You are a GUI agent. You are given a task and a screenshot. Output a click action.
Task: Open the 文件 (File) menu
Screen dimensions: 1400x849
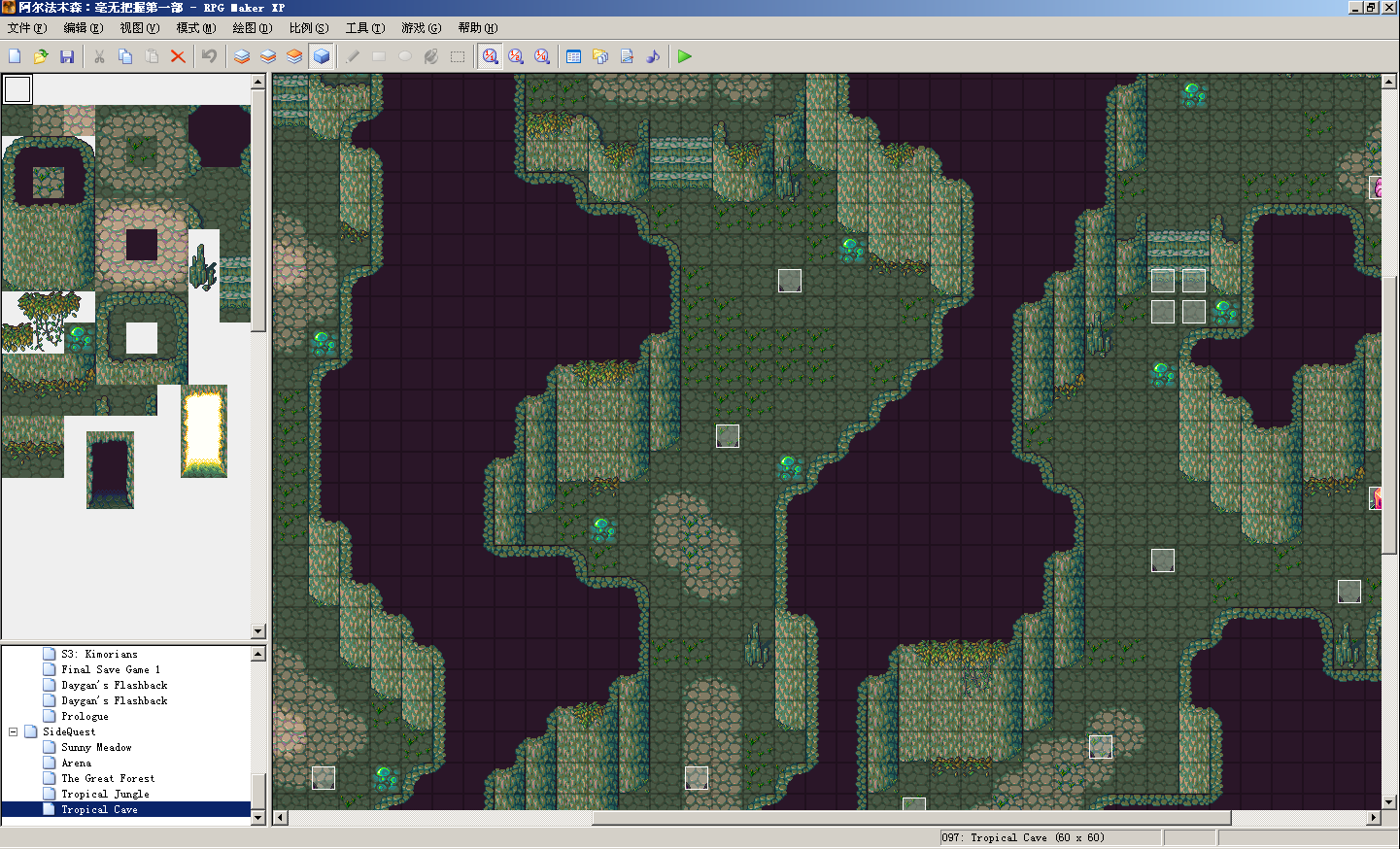[26, 28]
